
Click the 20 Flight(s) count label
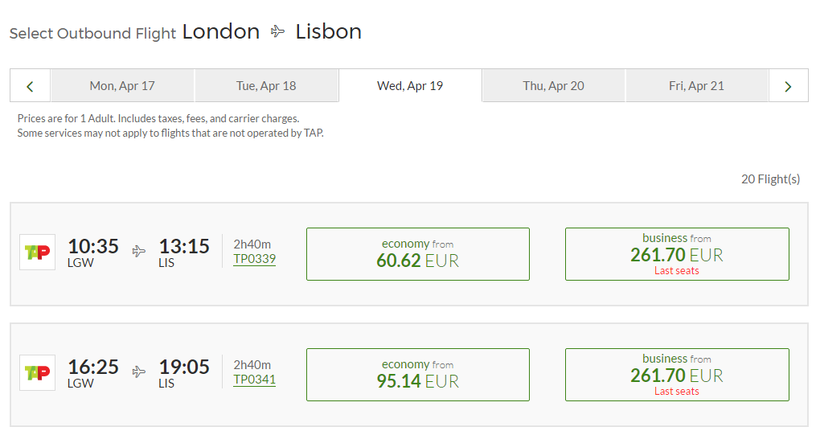click(x=770, y=179)
